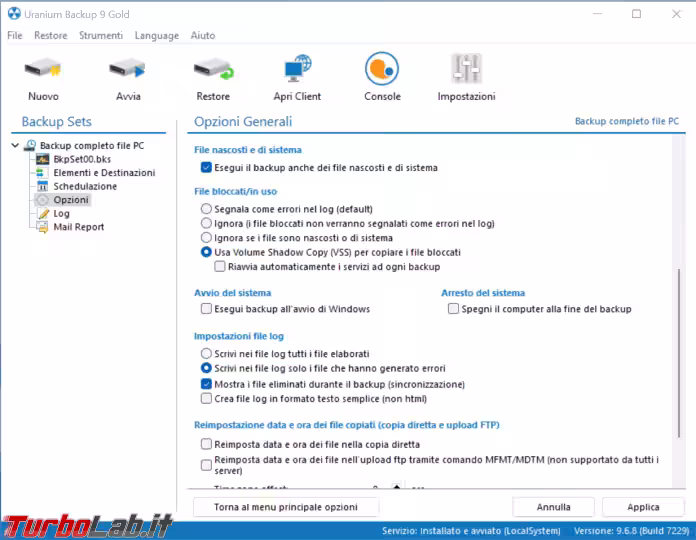Check 'Spegni il computer alla fine del backup'
The width and height of the screenshot is (696, 540).
pos(453,308)
